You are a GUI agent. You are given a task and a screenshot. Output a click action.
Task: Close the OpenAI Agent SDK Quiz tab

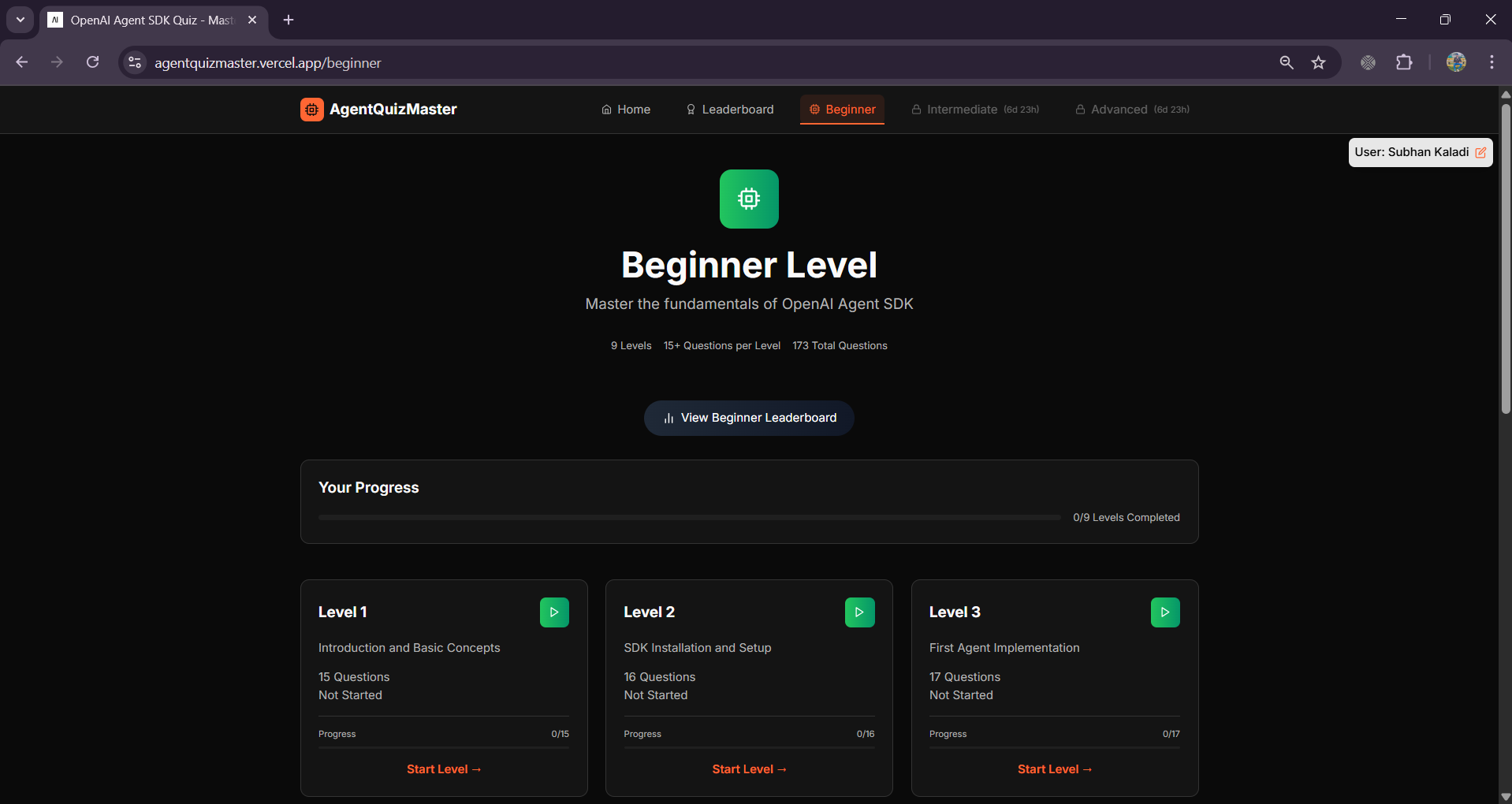pos(252,20)
